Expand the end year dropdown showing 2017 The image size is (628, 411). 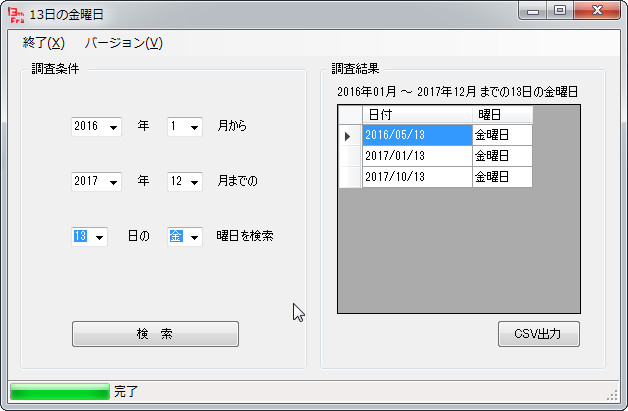pos(113,182)
